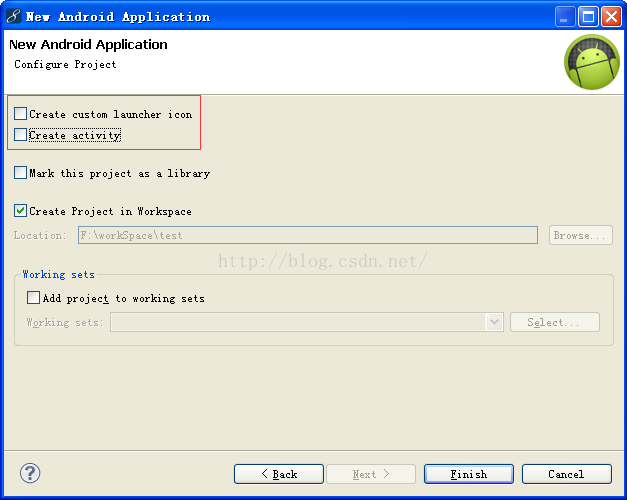Click the Location path field
627x500 pixels.
click(308, 235)
